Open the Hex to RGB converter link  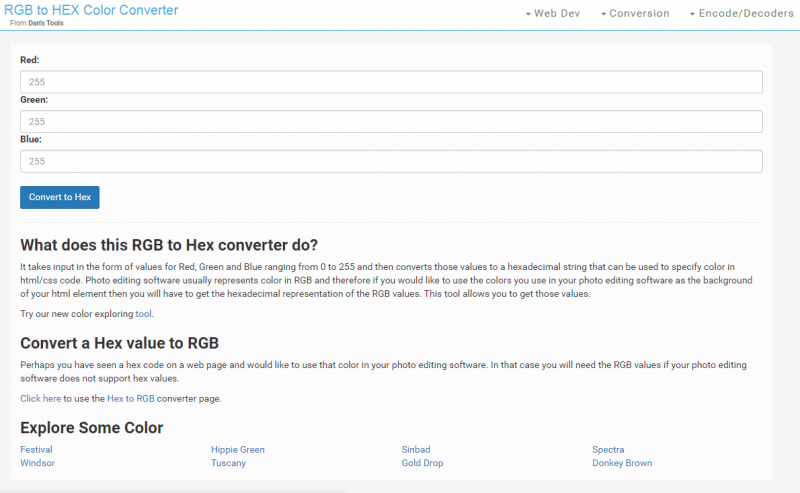(130, 398)
